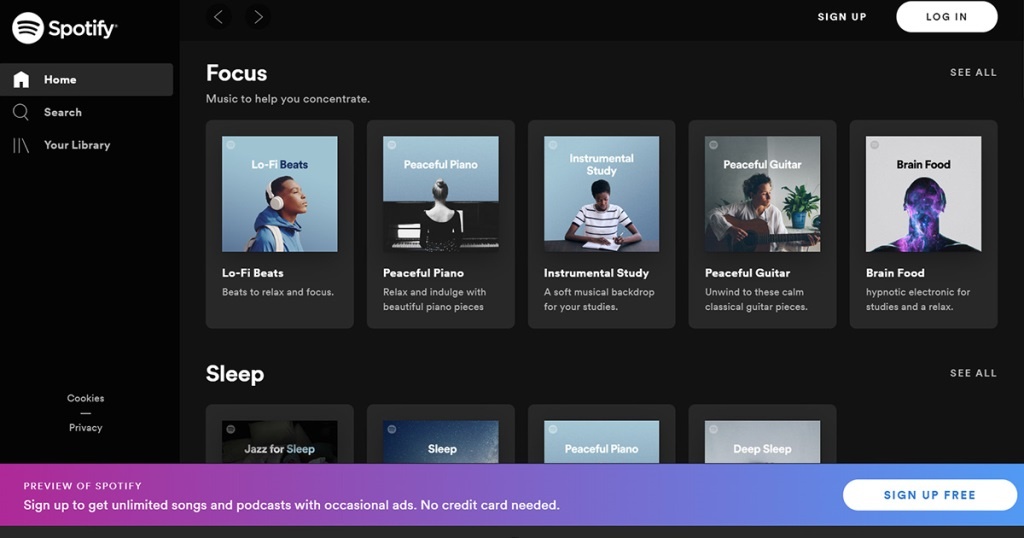1024x538 pixels.
Task: Select Search in the sidebar menu
Action: click(x=63, y=112)
